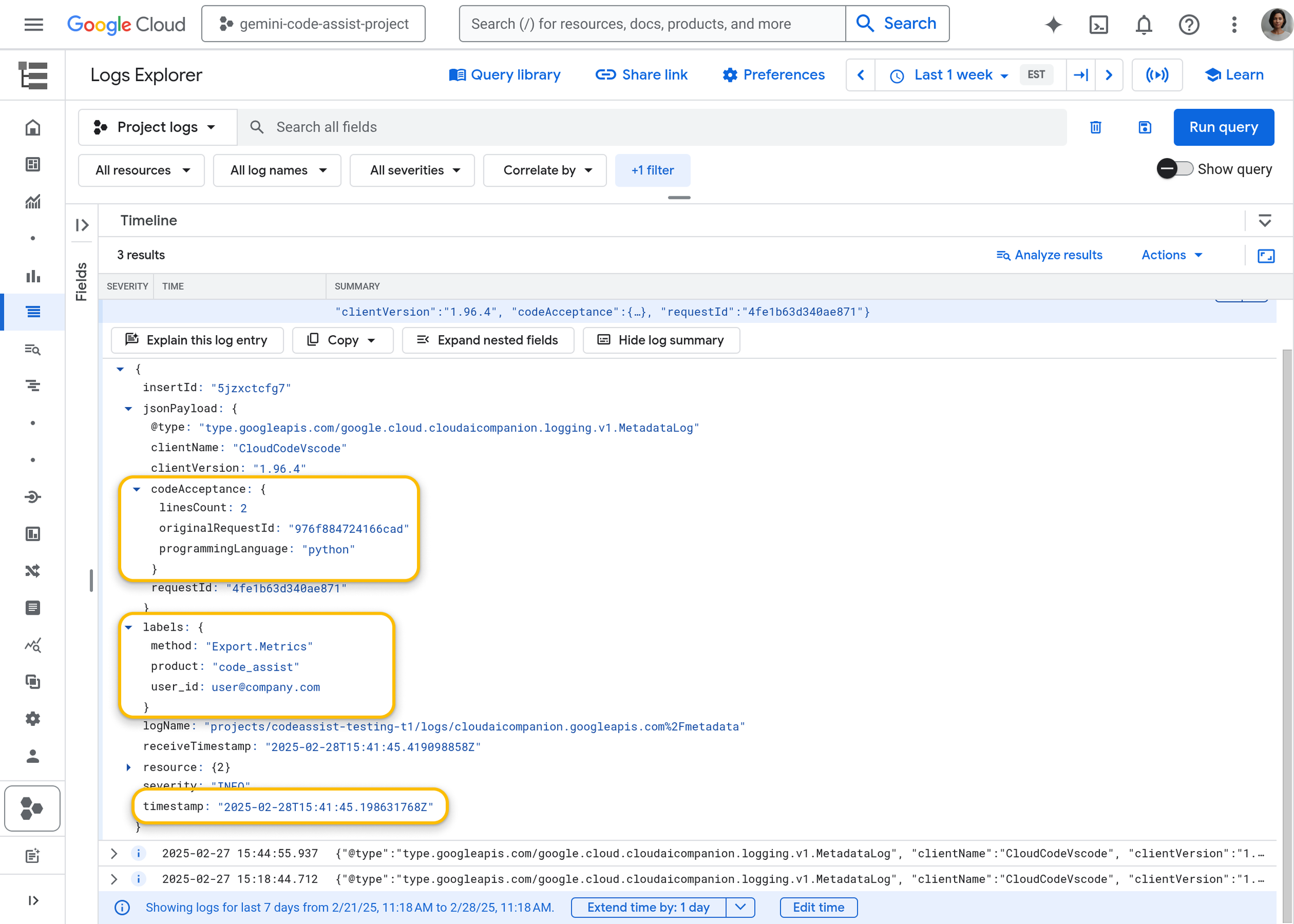Jump to now arrow icon
1294x924 pixels.
(x=1080, y=75)
